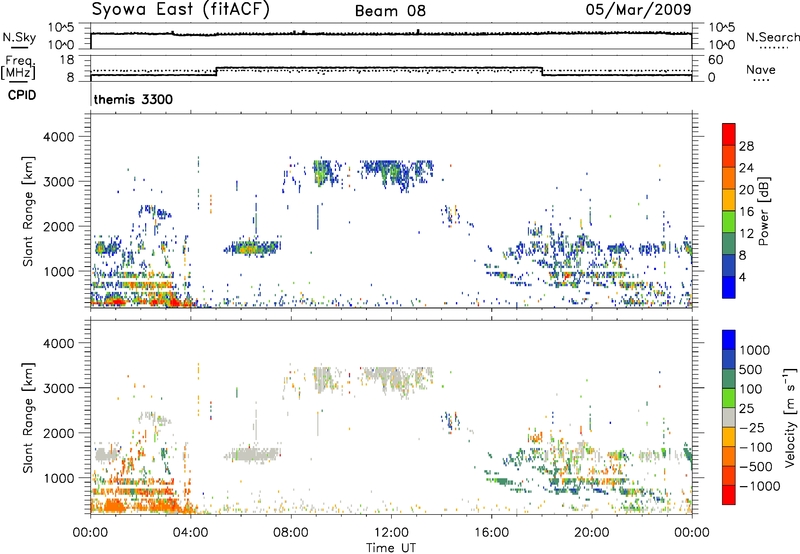
Task: Pick the dark blue top segment of the Velocity colorbar
Action: point(729,340)
